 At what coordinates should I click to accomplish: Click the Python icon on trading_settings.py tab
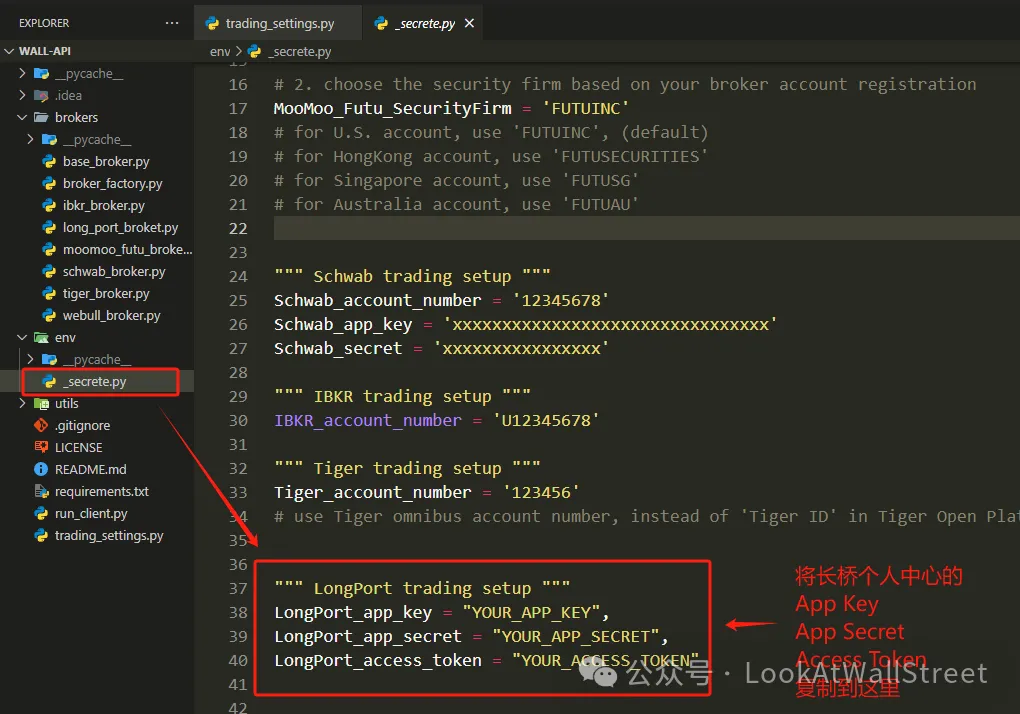212,23
